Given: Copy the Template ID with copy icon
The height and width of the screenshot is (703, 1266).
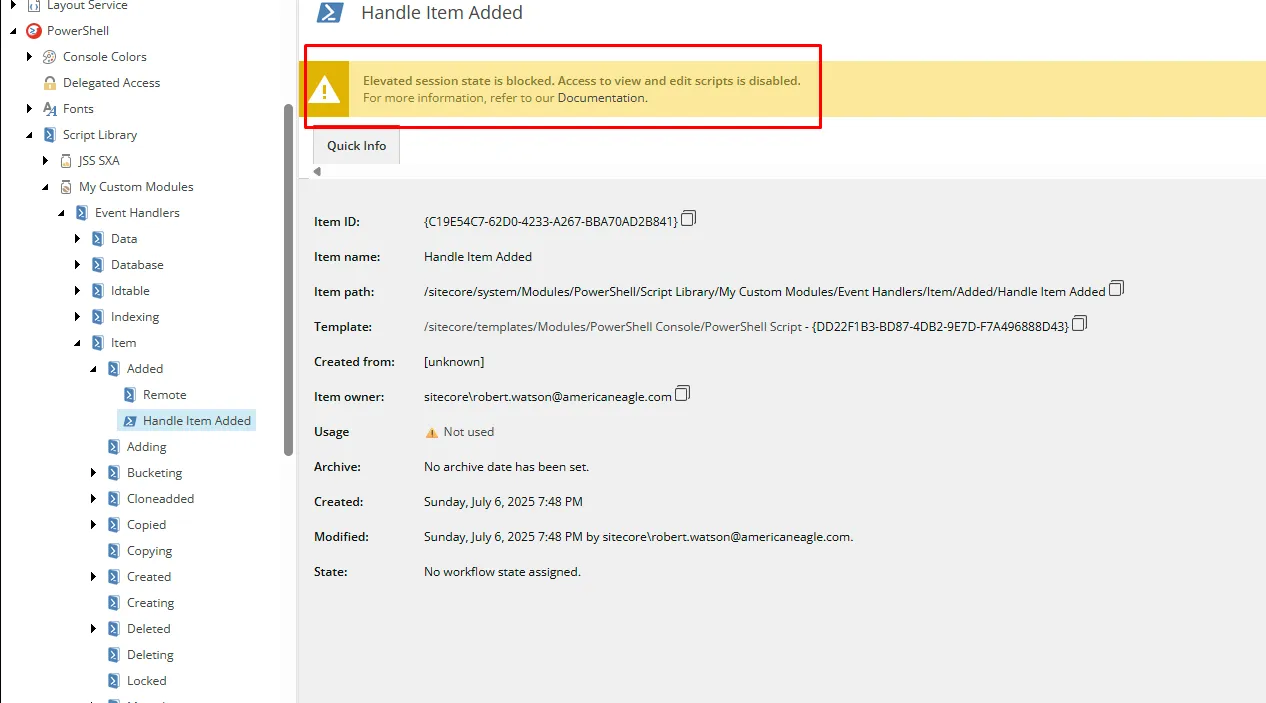Looking at the screenshot, I should click(x=1079, y=324).
